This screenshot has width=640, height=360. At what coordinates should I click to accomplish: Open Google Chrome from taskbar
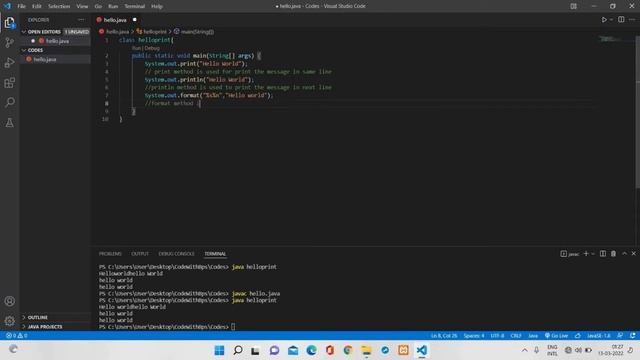(348, 350)
